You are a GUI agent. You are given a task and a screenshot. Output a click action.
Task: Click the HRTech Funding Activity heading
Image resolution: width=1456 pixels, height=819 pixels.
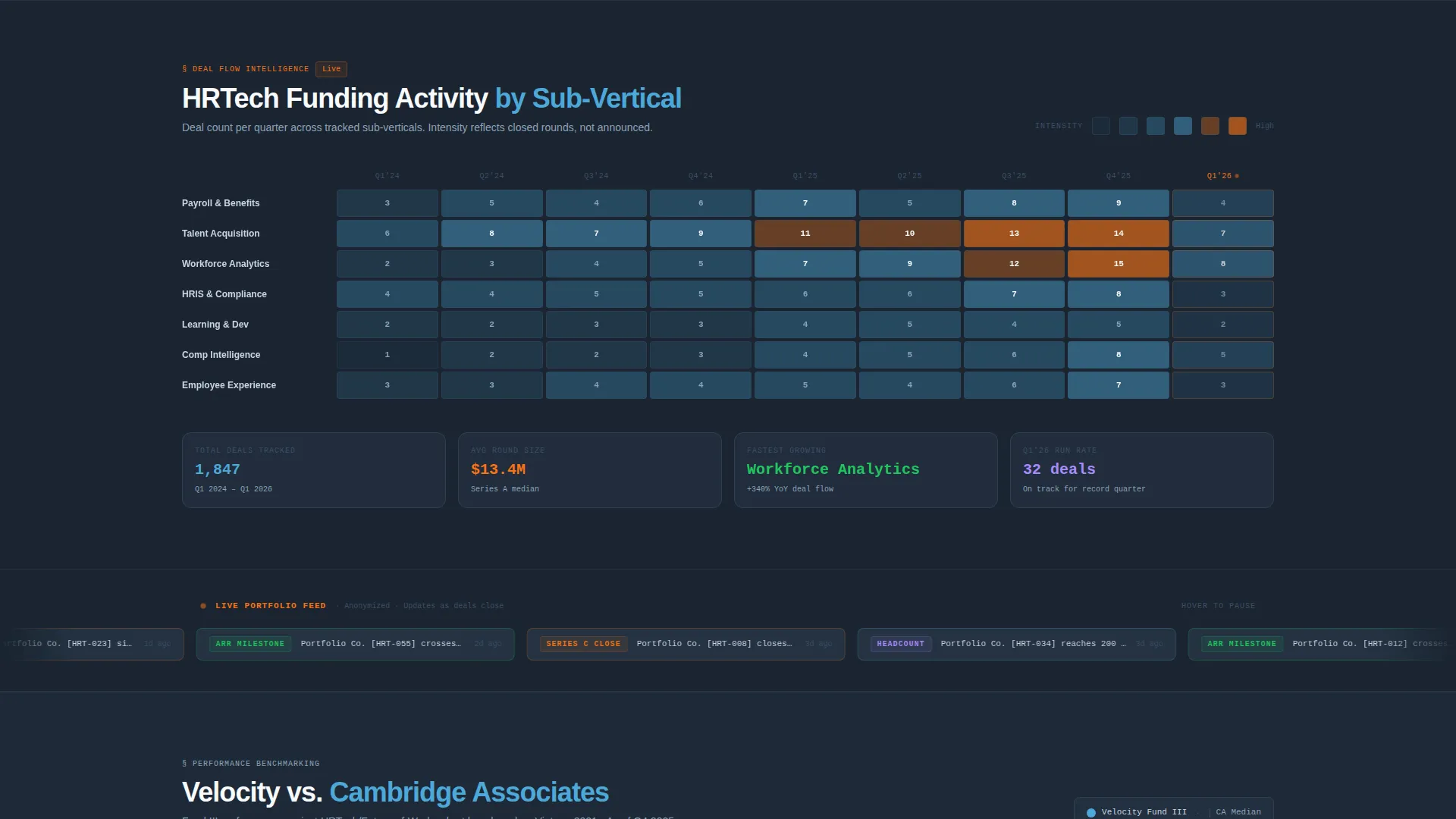click(431, 99)
